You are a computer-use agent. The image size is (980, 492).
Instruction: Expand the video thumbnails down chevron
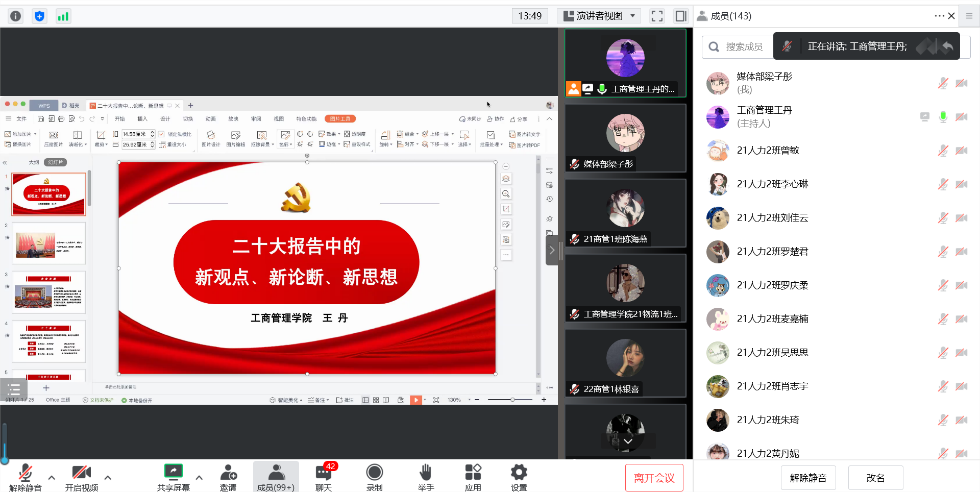(627, 440)
